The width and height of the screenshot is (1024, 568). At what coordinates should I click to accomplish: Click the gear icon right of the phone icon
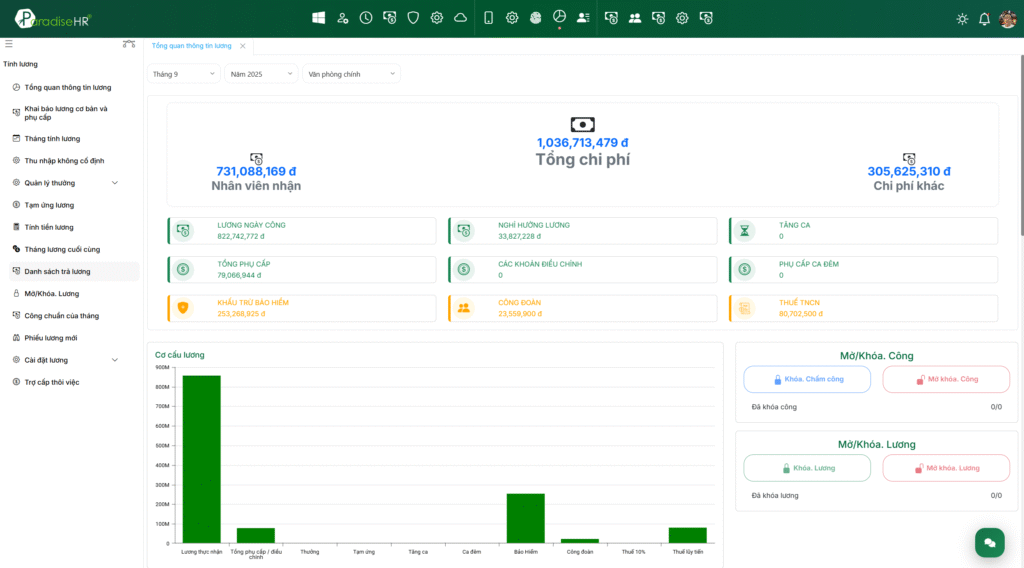point(512,18)
